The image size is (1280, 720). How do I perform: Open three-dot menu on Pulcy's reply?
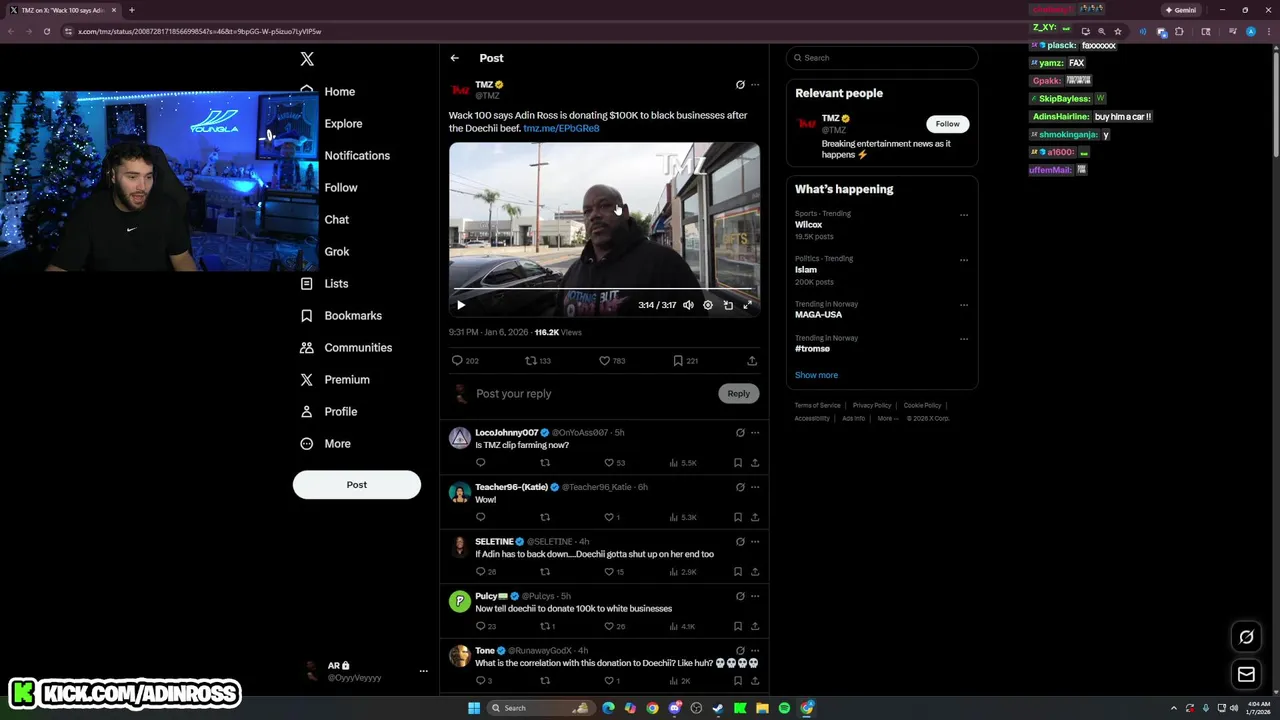(755, 596)
